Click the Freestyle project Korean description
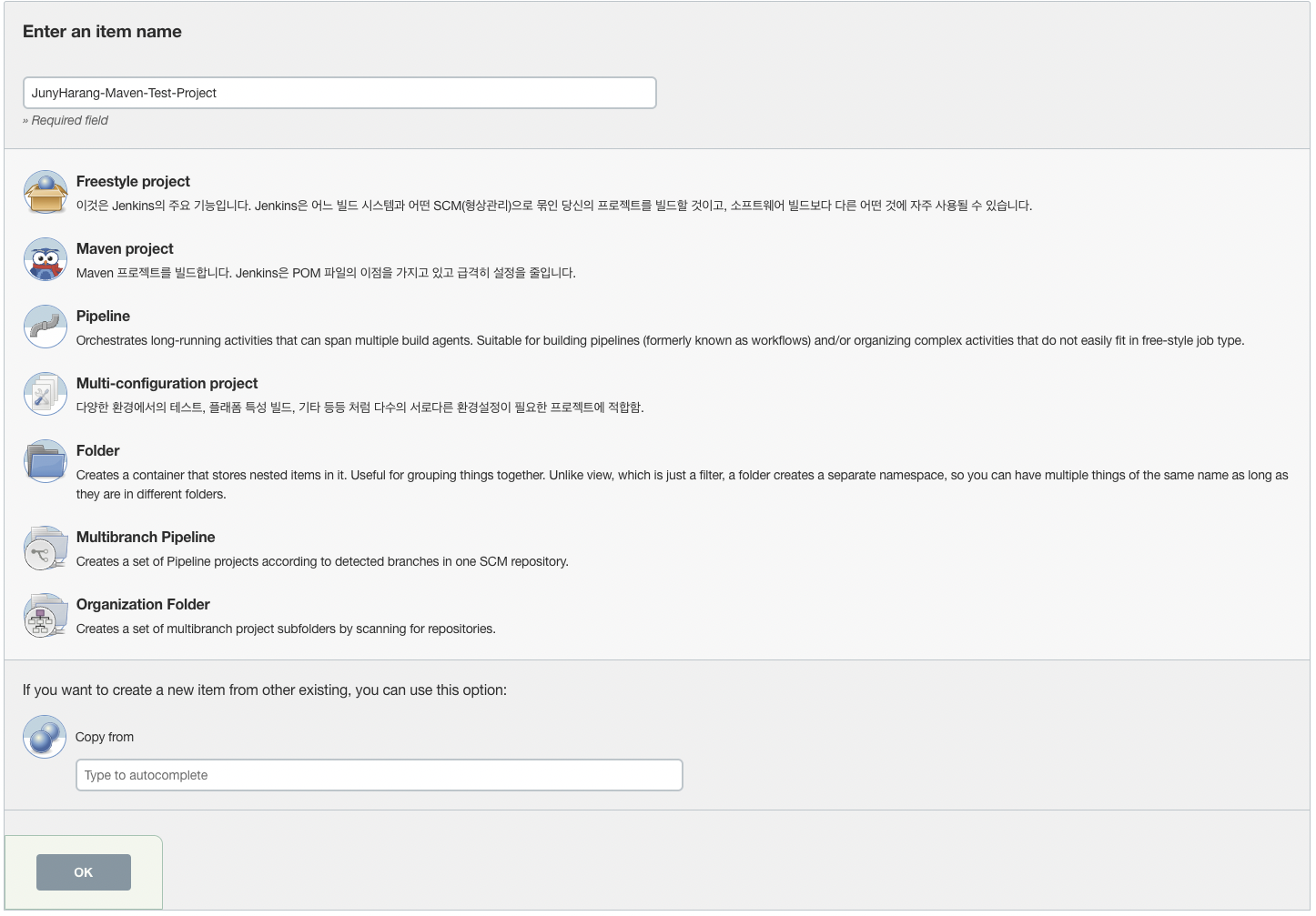The width and height of the screenshot is (1316, 916). tap(553, 206)
